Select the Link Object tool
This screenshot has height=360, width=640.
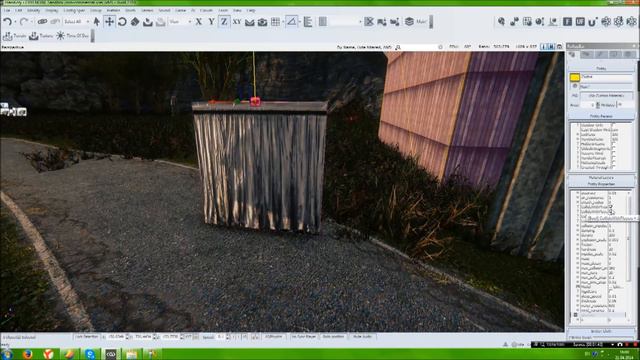tap(42, 22)
